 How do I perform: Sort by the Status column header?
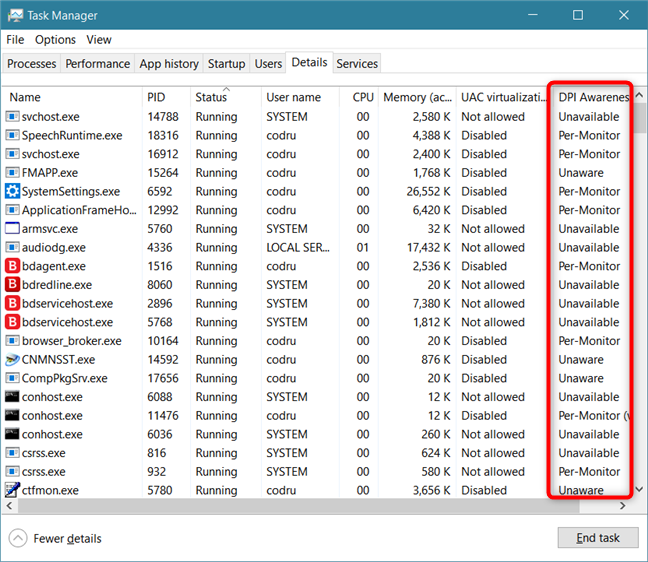tap(226, 97)
